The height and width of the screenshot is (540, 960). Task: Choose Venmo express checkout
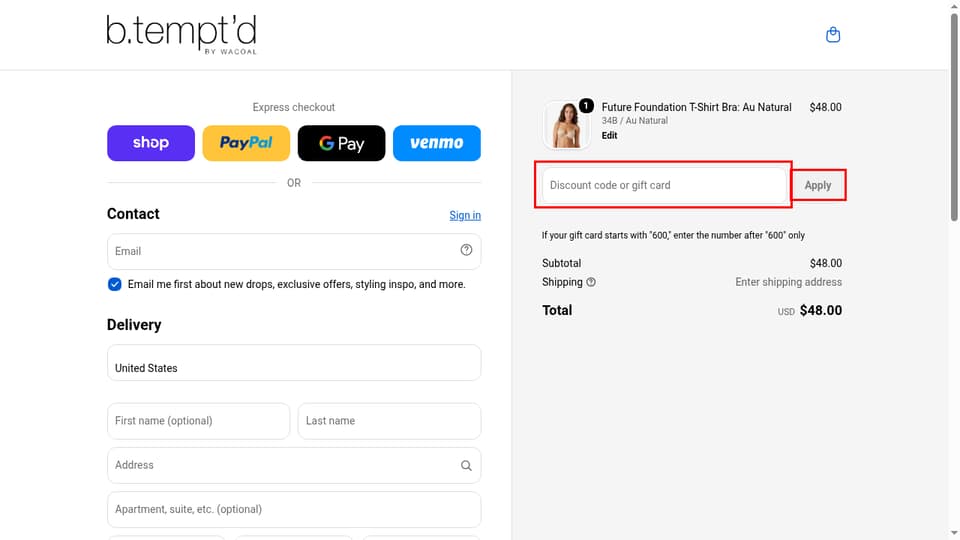click(x=437, y=143)
